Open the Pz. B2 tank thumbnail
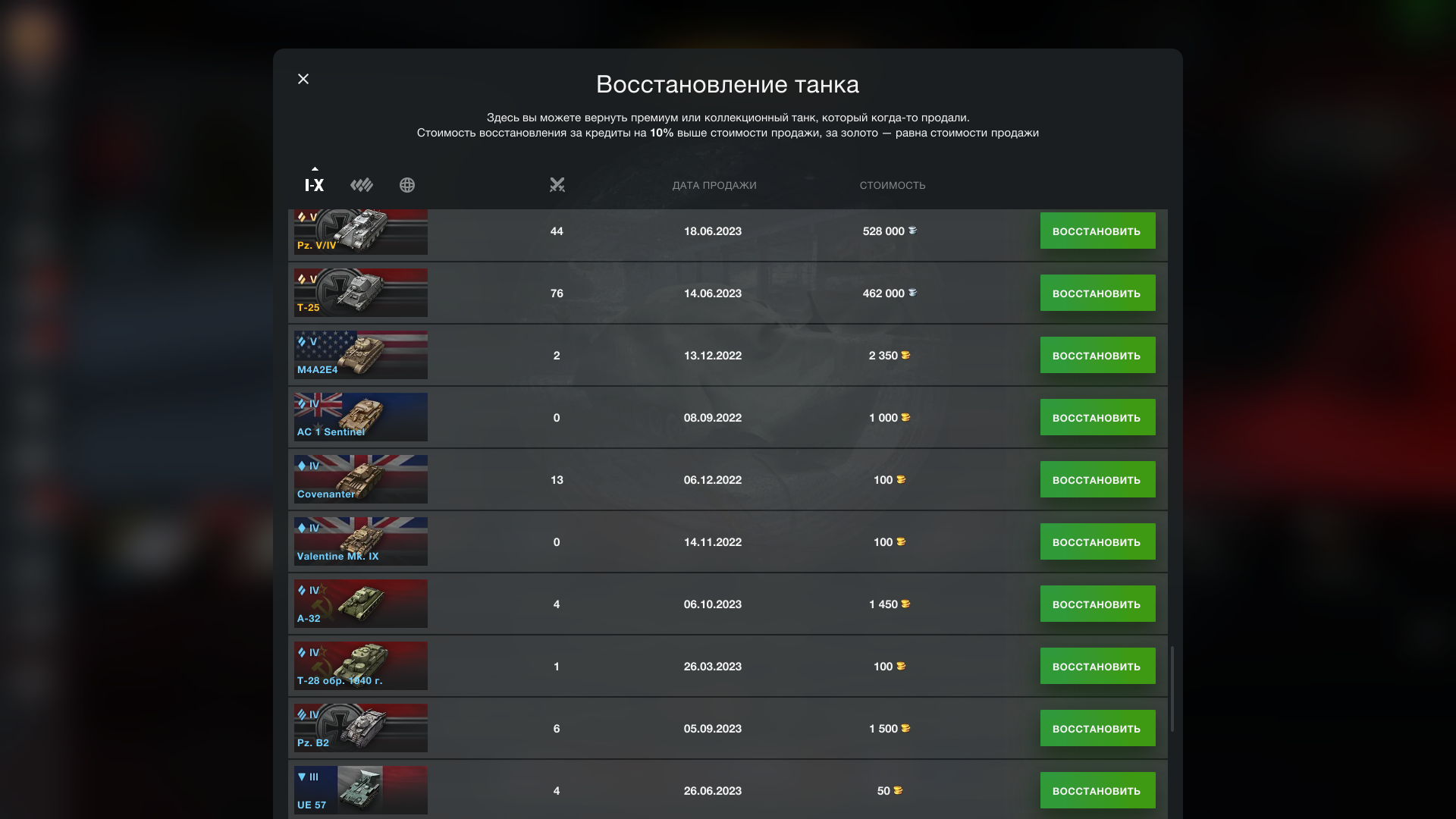Viewport: 1456px width, 819px height. 361,728
